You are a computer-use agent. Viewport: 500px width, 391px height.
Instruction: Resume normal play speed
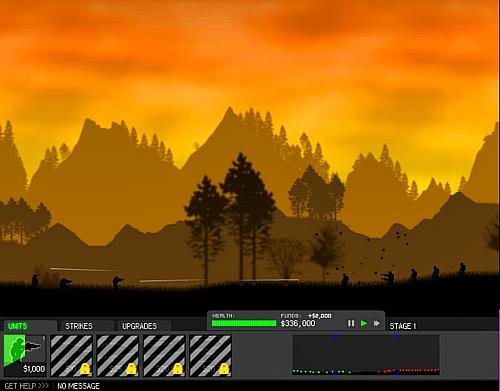pos(364,323)
